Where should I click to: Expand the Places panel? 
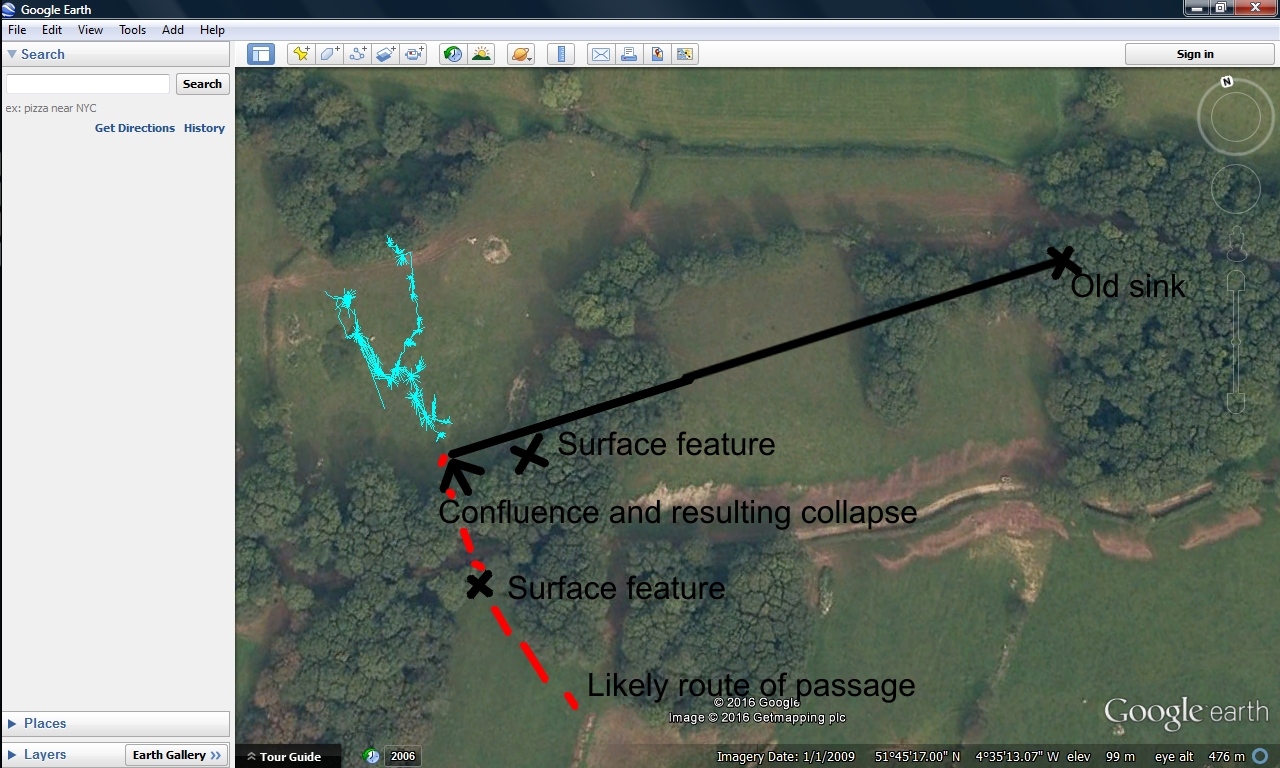pyautogui.click(x=45, y=723)
